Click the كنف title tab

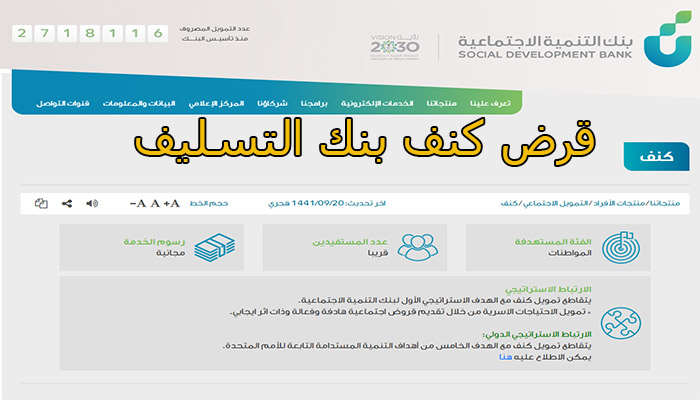(x=656, y=156)
